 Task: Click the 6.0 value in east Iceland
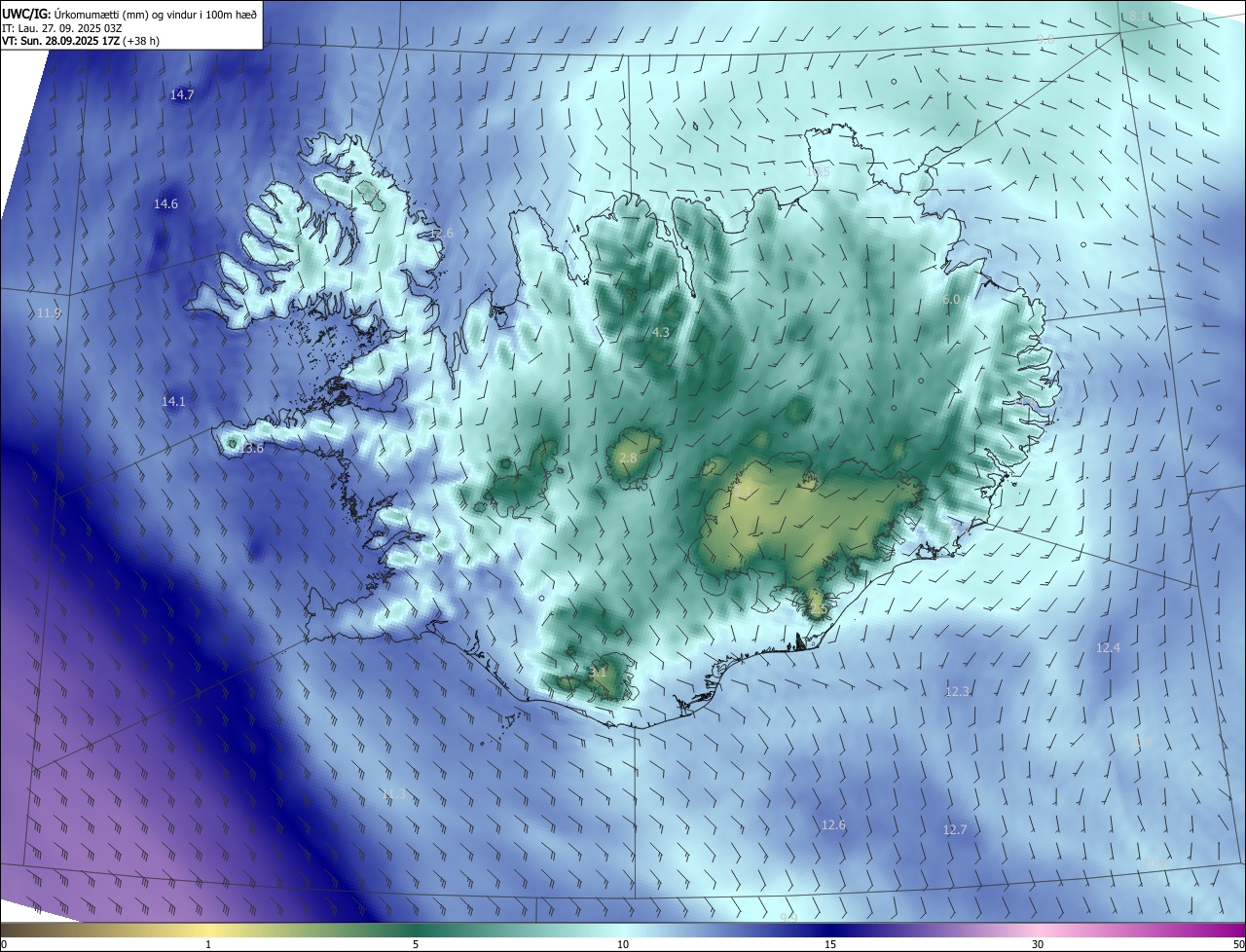951,299
